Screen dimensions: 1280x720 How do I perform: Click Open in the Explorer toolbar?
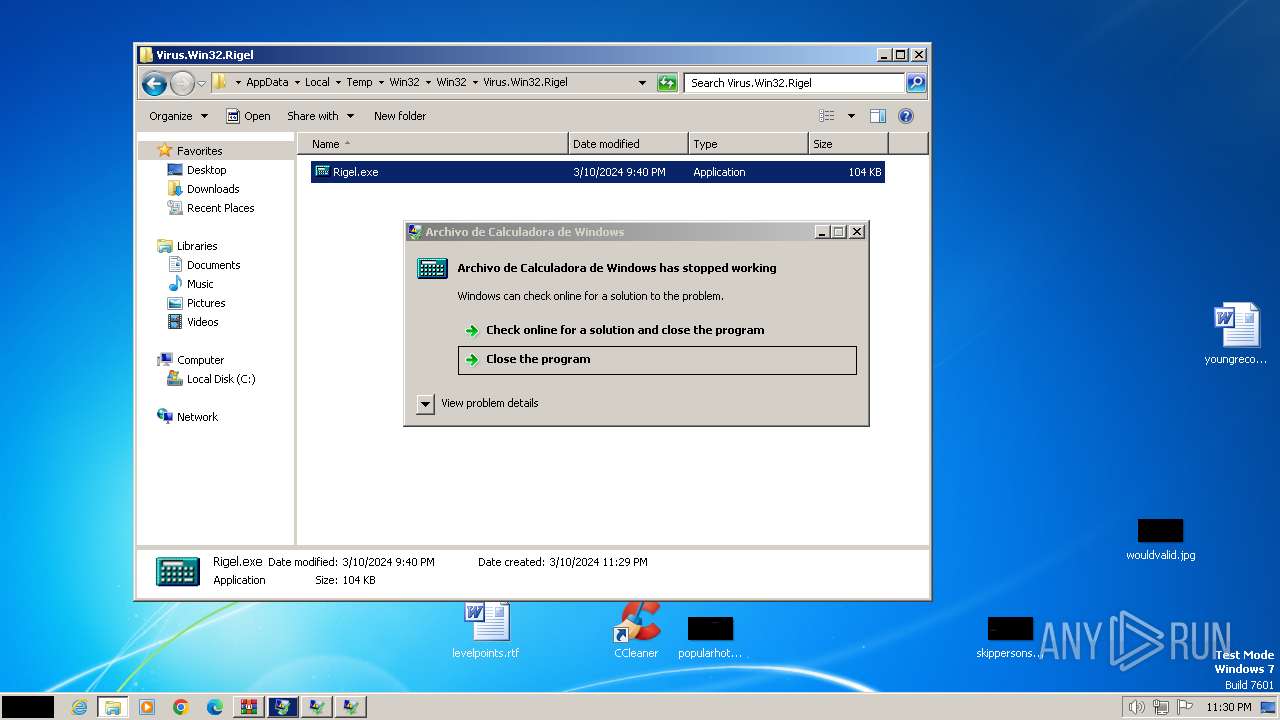[x=248, y=116]
